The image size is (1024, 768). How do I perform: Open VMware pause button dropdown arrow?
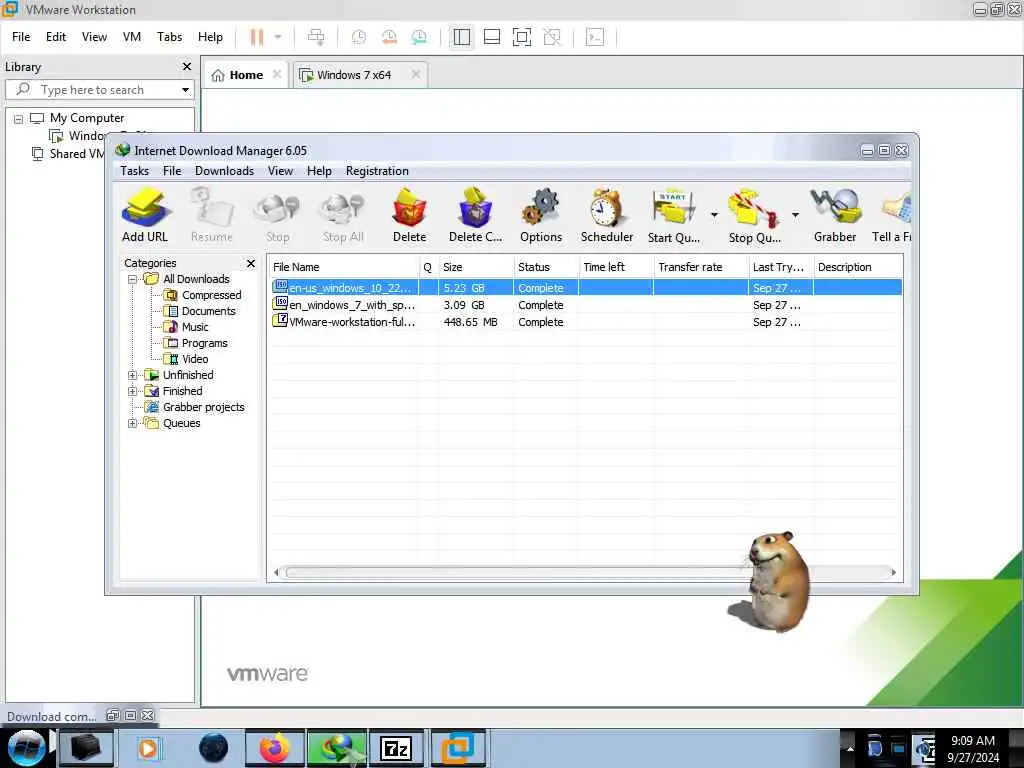pyautogui.click(x=278, y=37)
